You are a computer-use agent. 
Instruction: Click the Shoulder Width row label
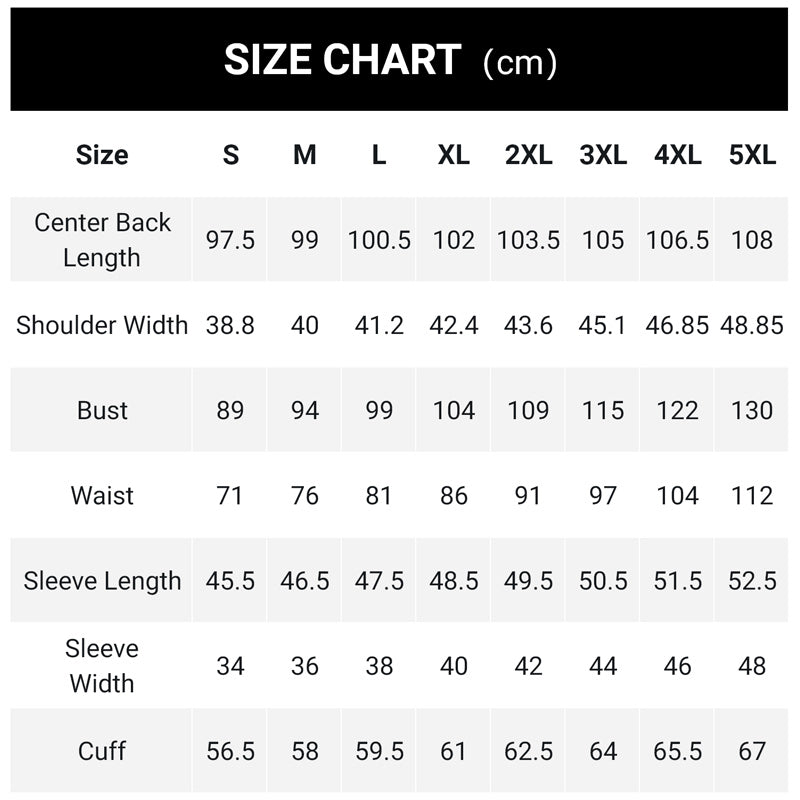102,325
